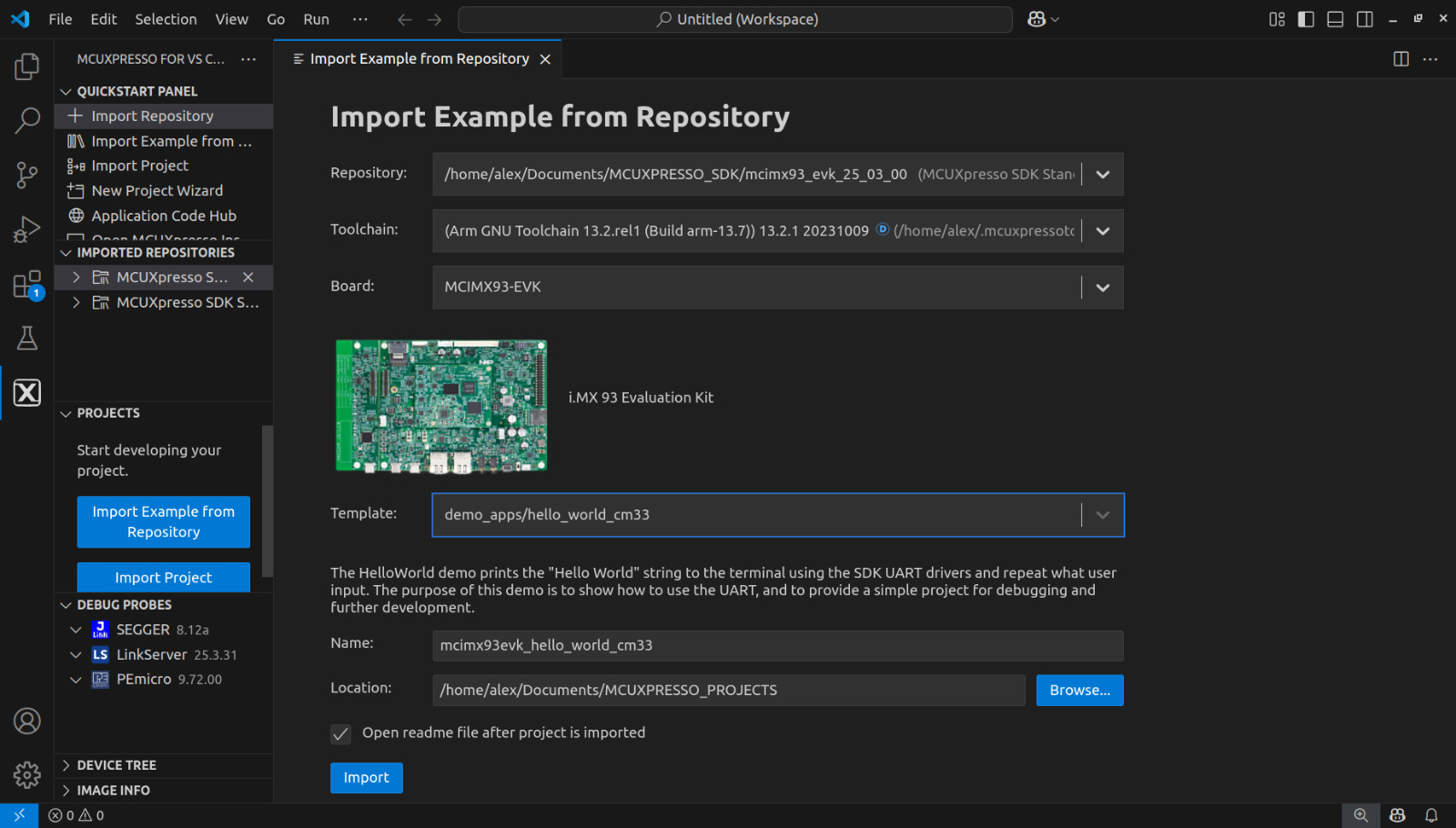The image size is (1456, 828).
Task: Click Browse to change project location
Action: pos(1079,690)
